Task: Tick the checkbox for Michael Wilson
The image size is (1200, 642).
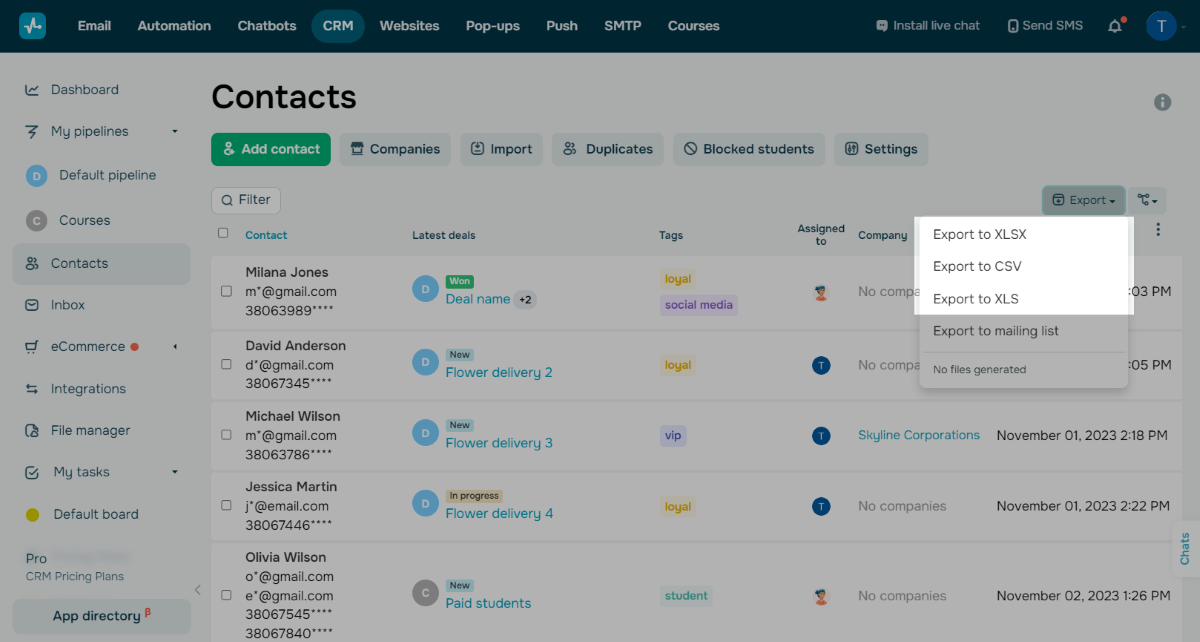Action: pos(226,436)
